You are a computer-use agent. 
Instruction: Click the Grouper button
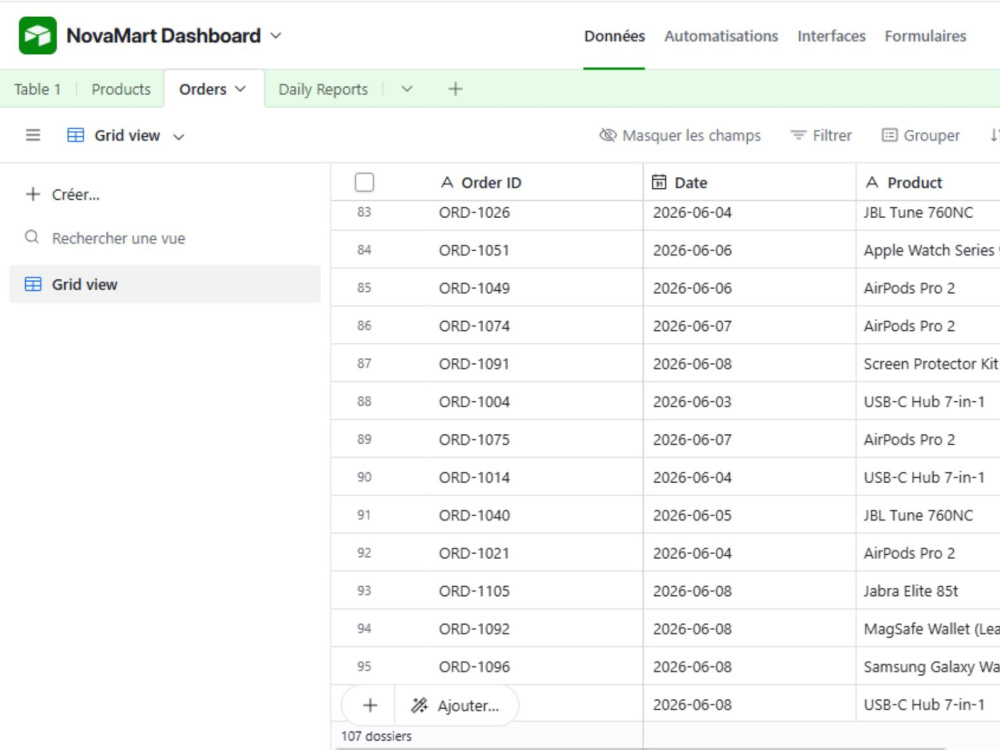pyautogui.click(x=920, y=135)
